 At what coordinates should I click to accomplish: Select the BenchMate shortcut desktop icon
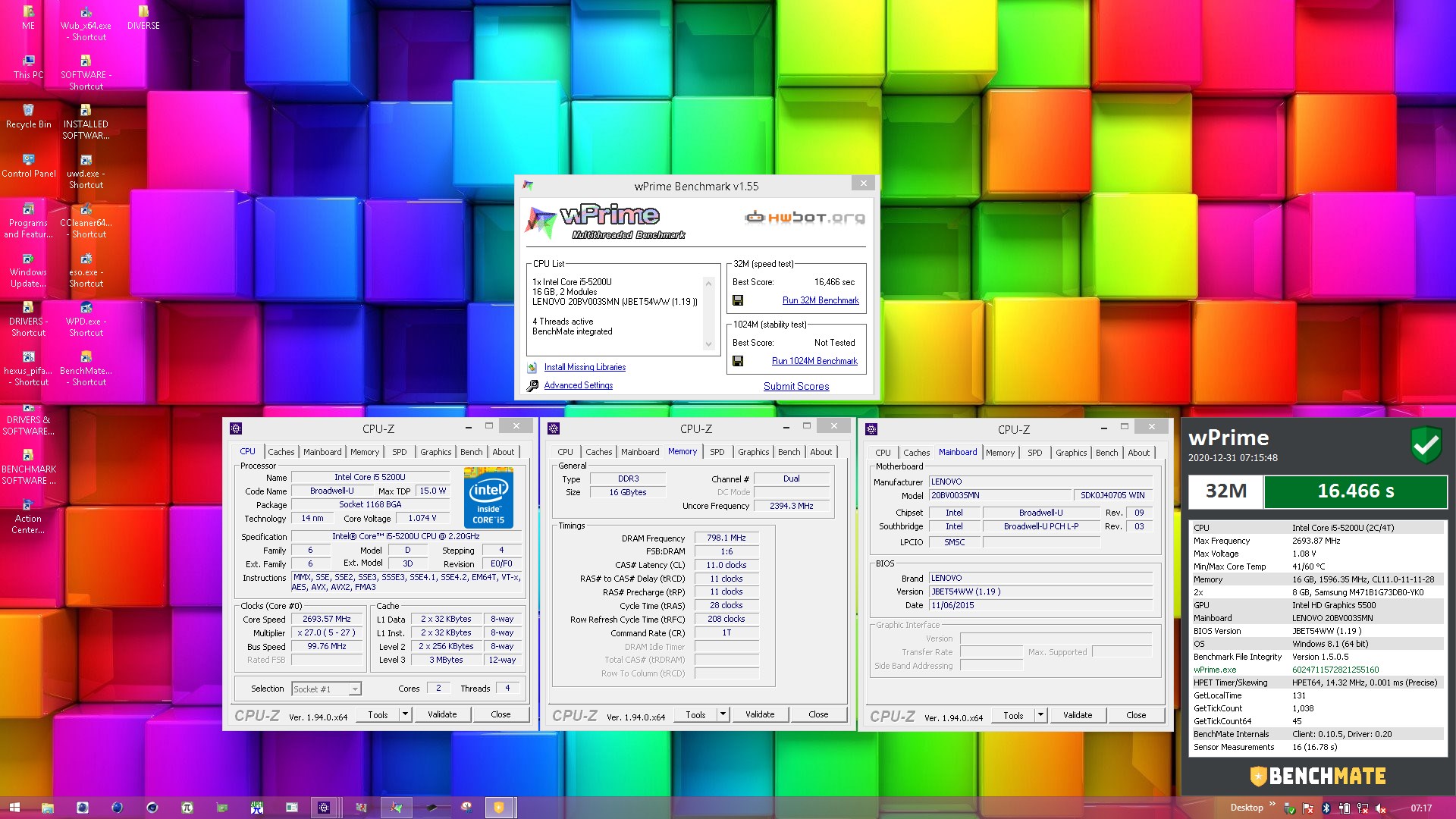coord(86,369)
